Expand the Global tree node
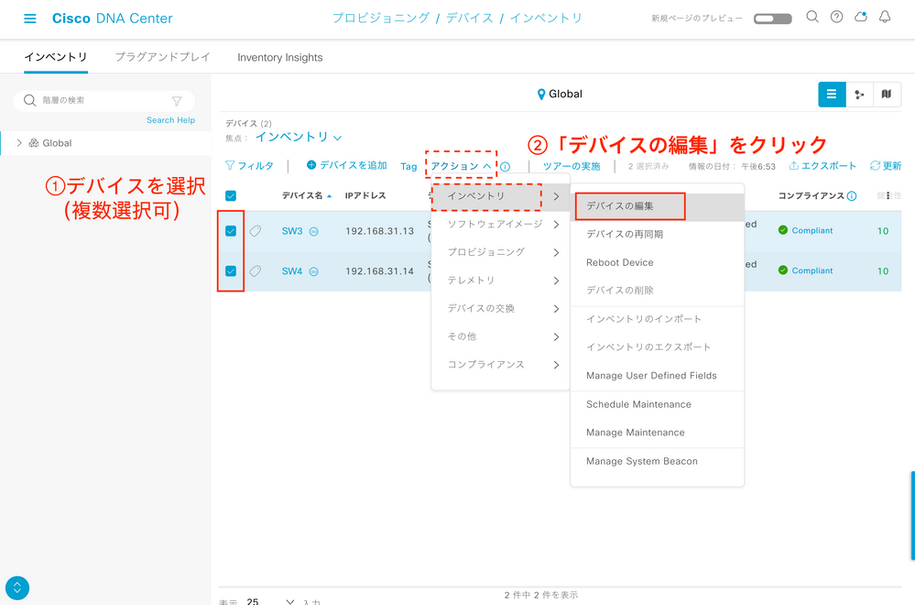 click(x=19, y=143)
